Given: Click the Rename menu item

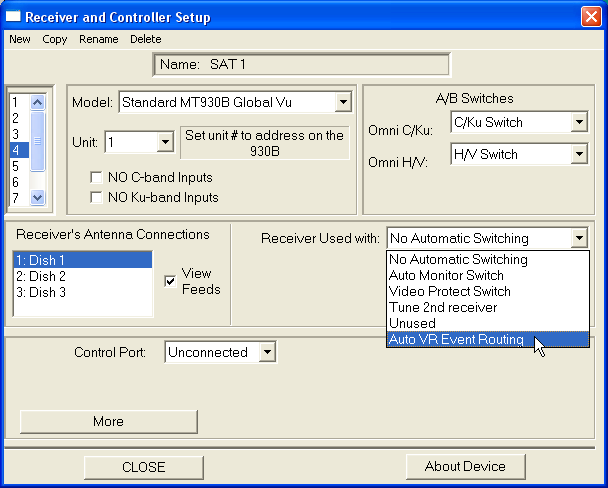Looking at the screenshot, I should point(99,39).
